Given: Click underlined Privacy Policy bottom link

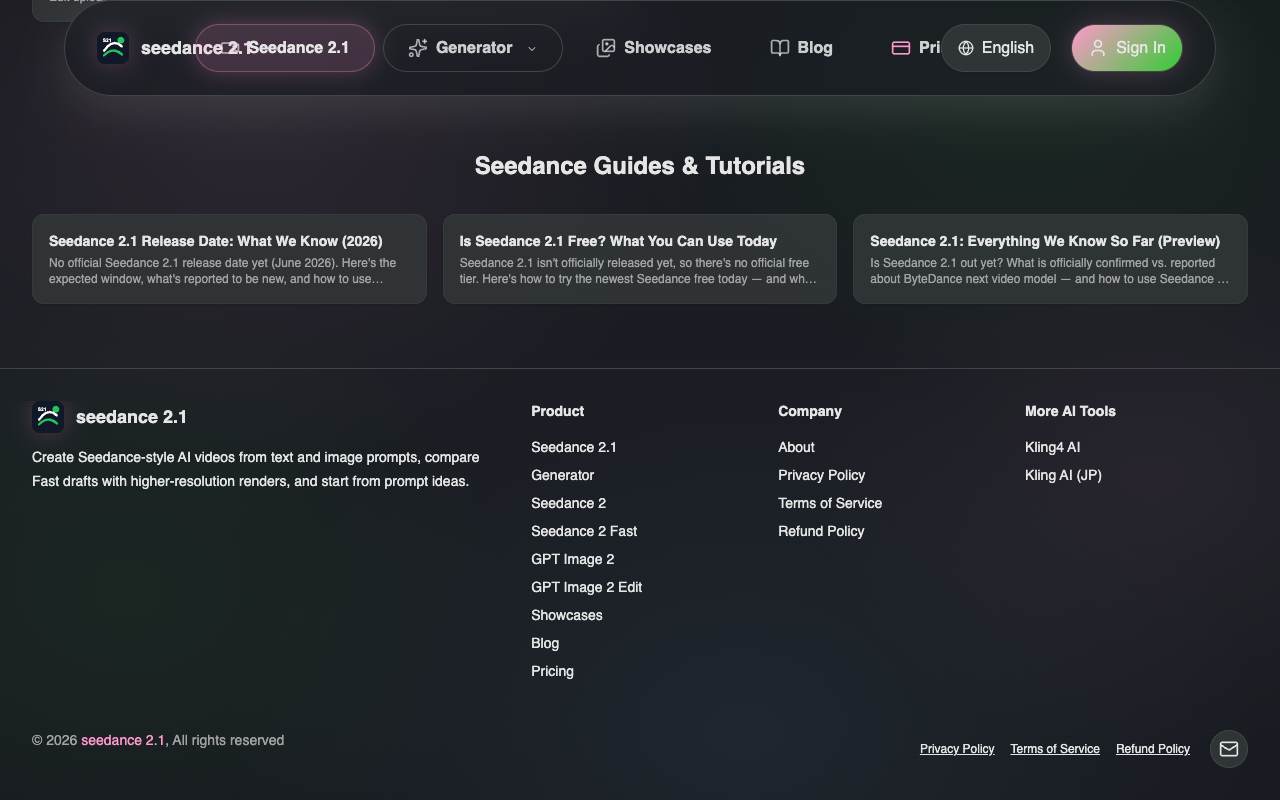Looking at the screenshot, I should coord(957,749).
